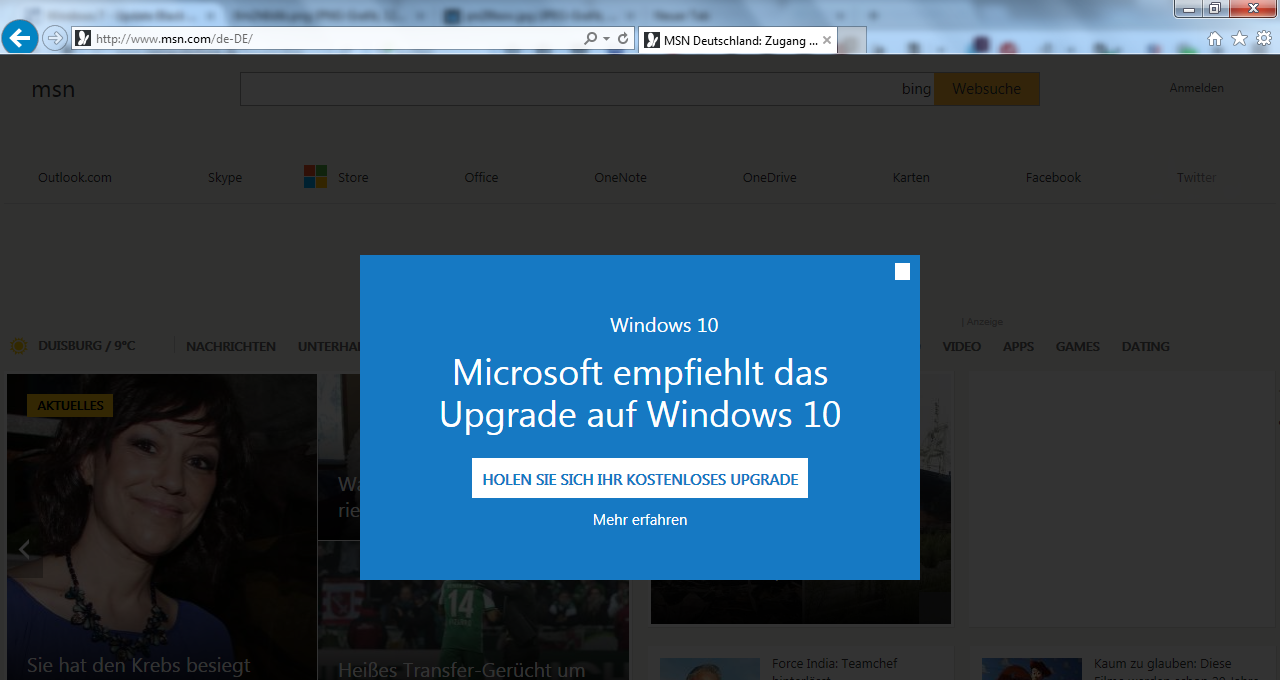Click the Refresh icon in address bar
The width and height of the screenshot is (1280, 680).
(624, 38)
